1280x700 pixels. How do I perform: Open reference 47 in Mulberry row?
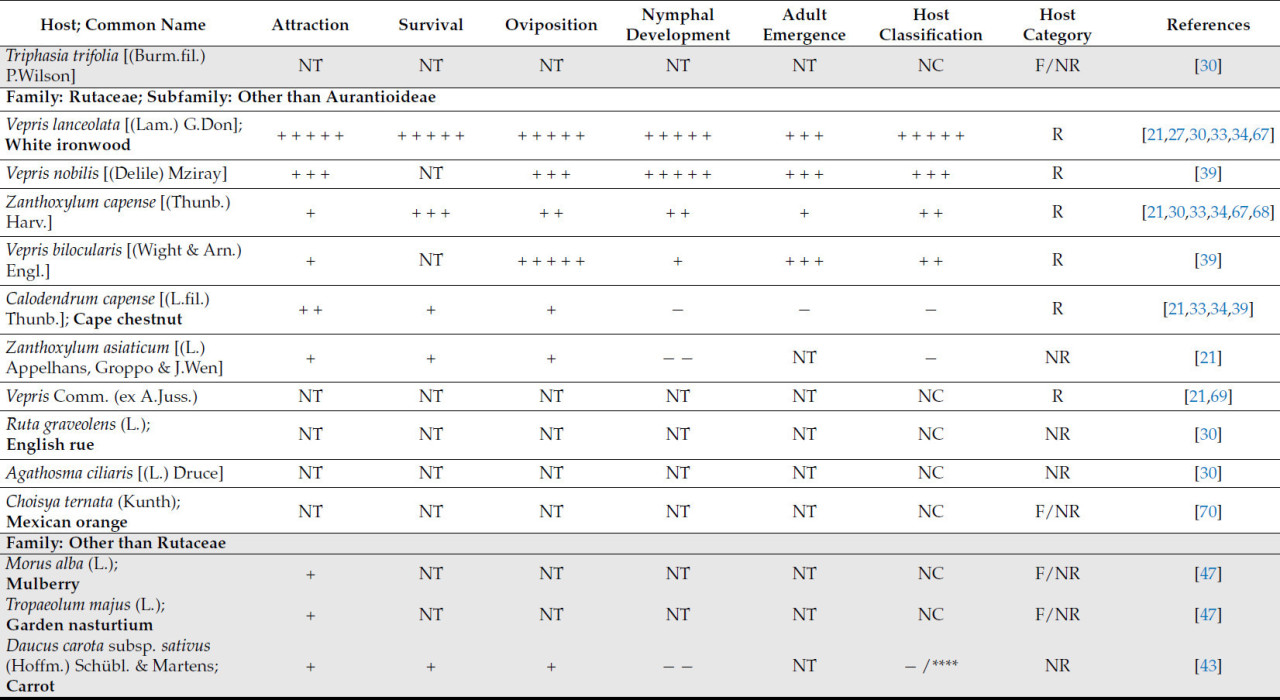click(1208, 574)
